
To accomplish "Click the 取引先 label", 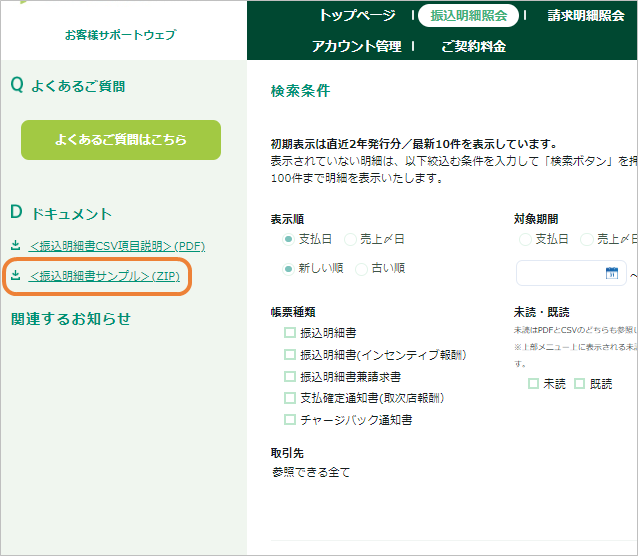I will pyautogui.click(x=287, y=453).
